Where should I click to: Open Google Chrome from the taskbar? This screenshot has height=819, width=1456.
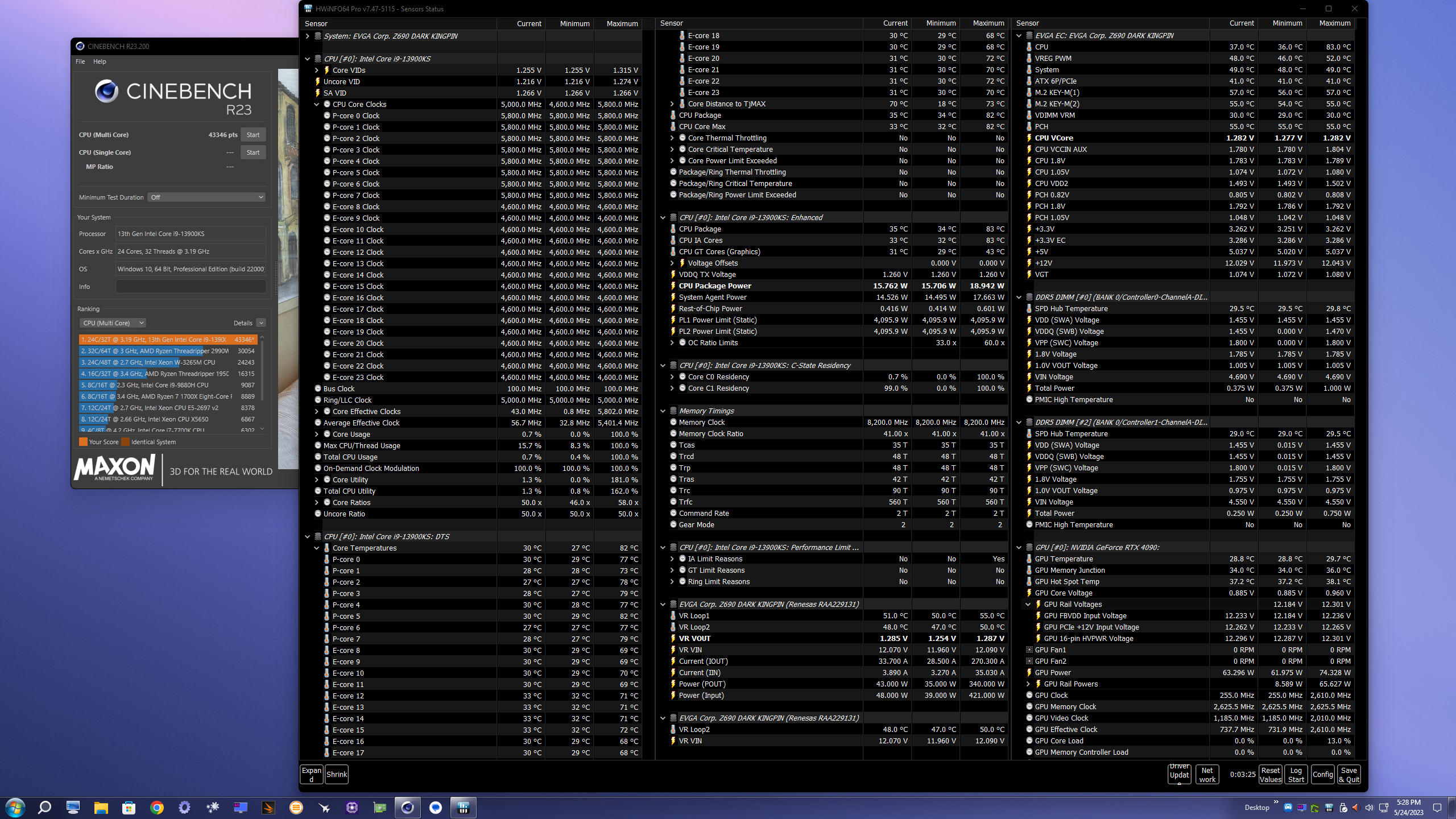click(157, 807)
